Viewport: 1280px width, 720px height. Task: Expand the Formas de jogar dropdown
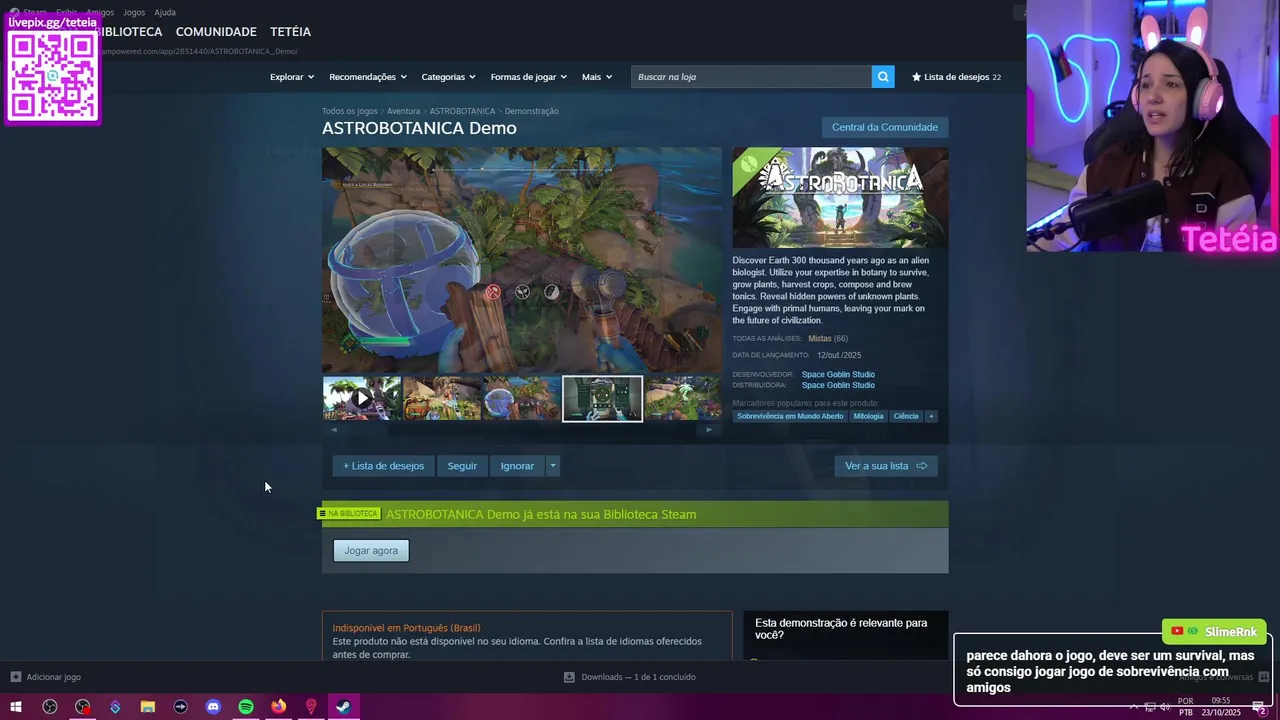(529, 77)
